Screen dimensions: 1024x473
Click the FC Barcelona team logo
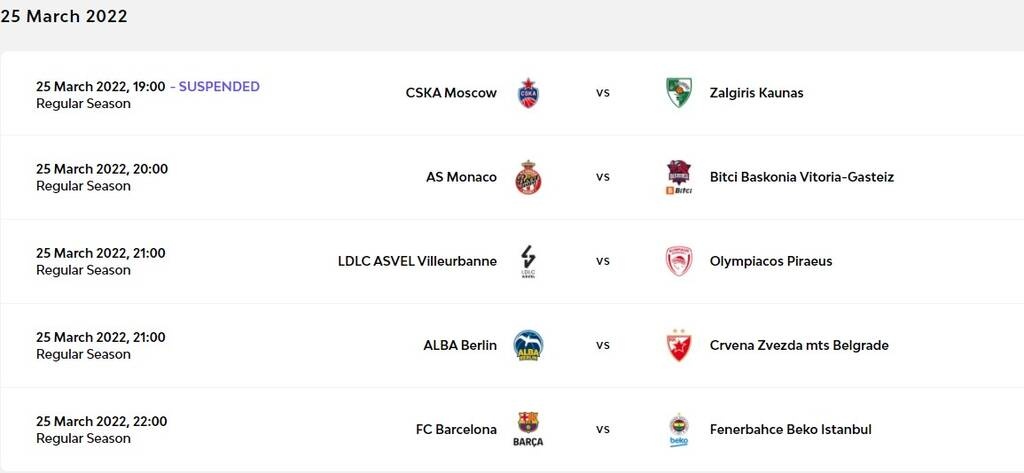pos(527,429)
